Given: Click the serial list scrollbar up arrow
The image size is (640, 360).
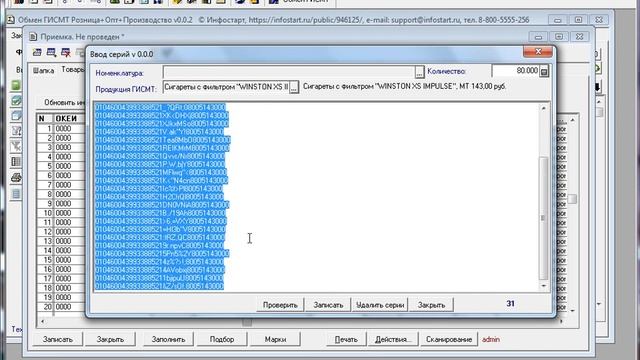Looking at the screenshot, I should click(x=543, y=108).
